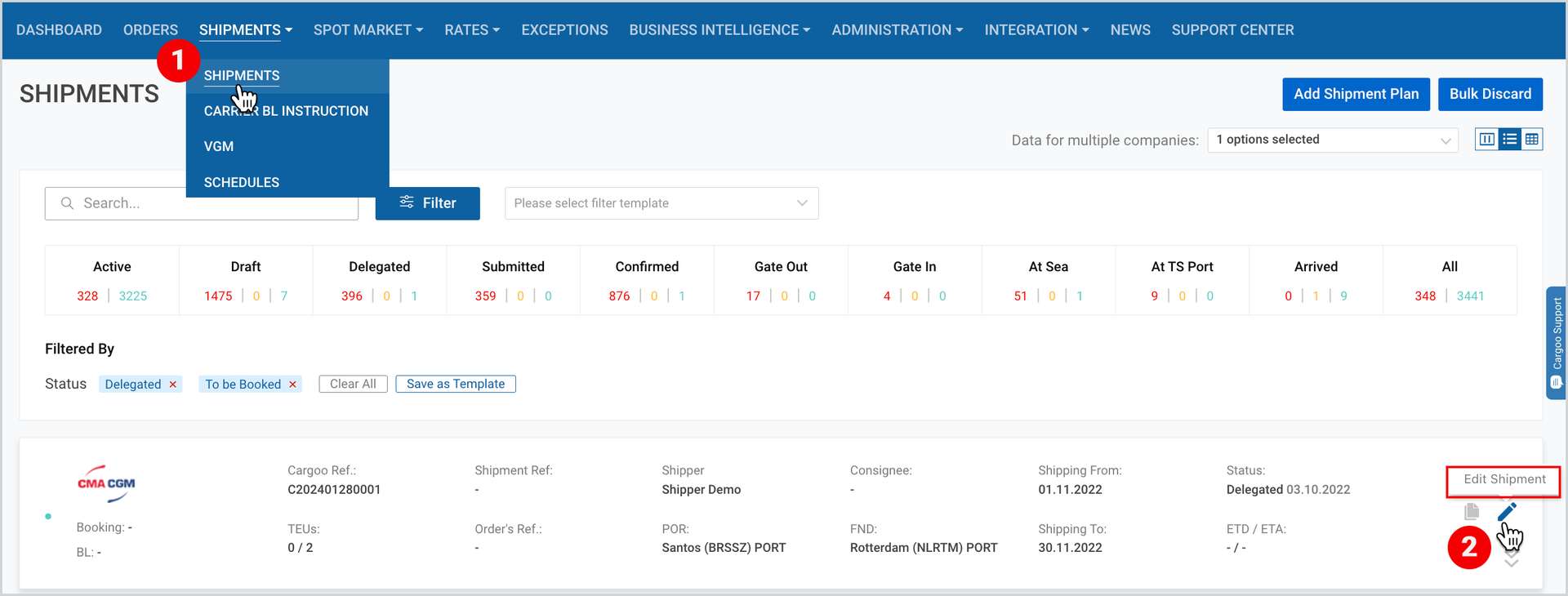Image resolution: width=1568 pixels, height=596 pixels.
Task: Remove the Delegated status filter
Action: (x=173, y=385)
